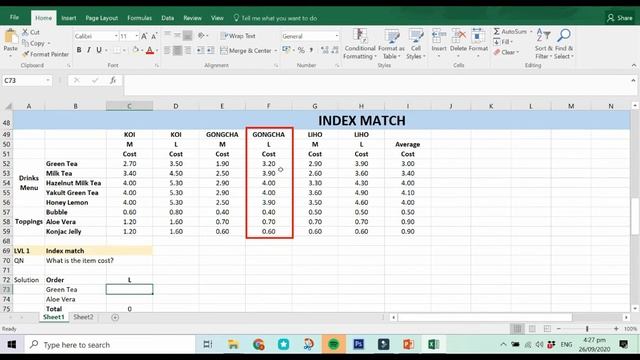Click the Select All corner triangle

click(x=8, y=106)
